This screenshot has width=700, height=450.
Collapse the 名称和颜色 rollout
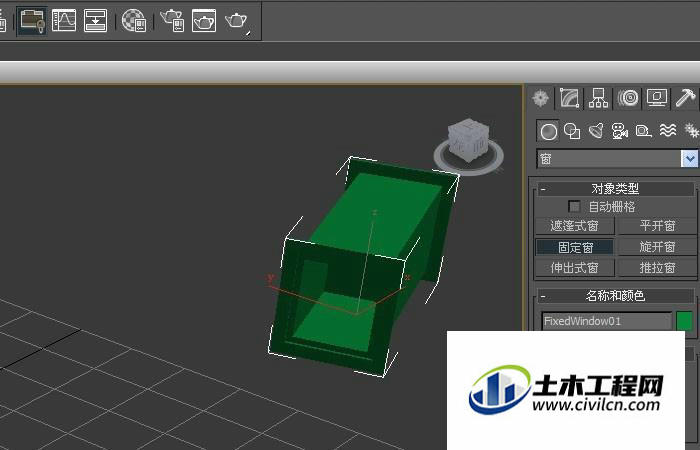(x=615, y=296)
